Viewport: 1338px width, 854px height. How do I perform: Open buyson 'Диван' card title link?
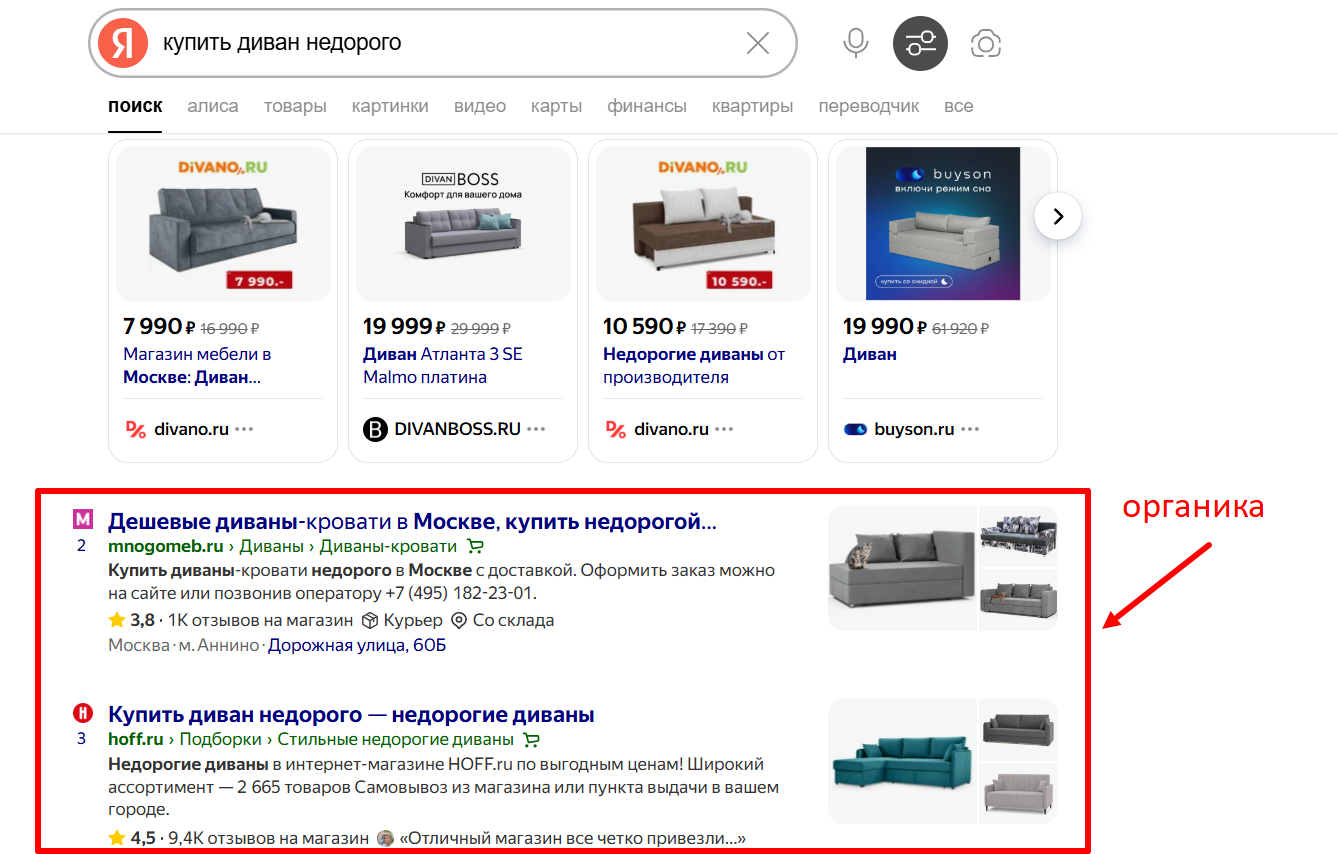pyautogui.click(x=870, y=354)
